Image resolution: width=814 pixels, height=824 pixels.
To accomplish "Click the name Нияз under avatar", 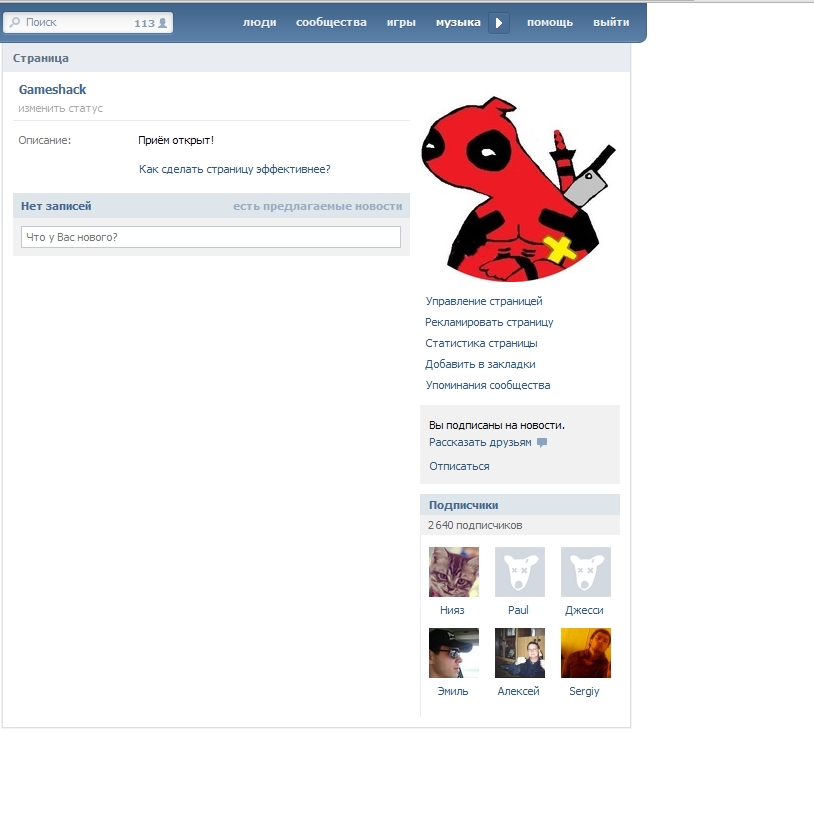I will click(x=452, y=610).
